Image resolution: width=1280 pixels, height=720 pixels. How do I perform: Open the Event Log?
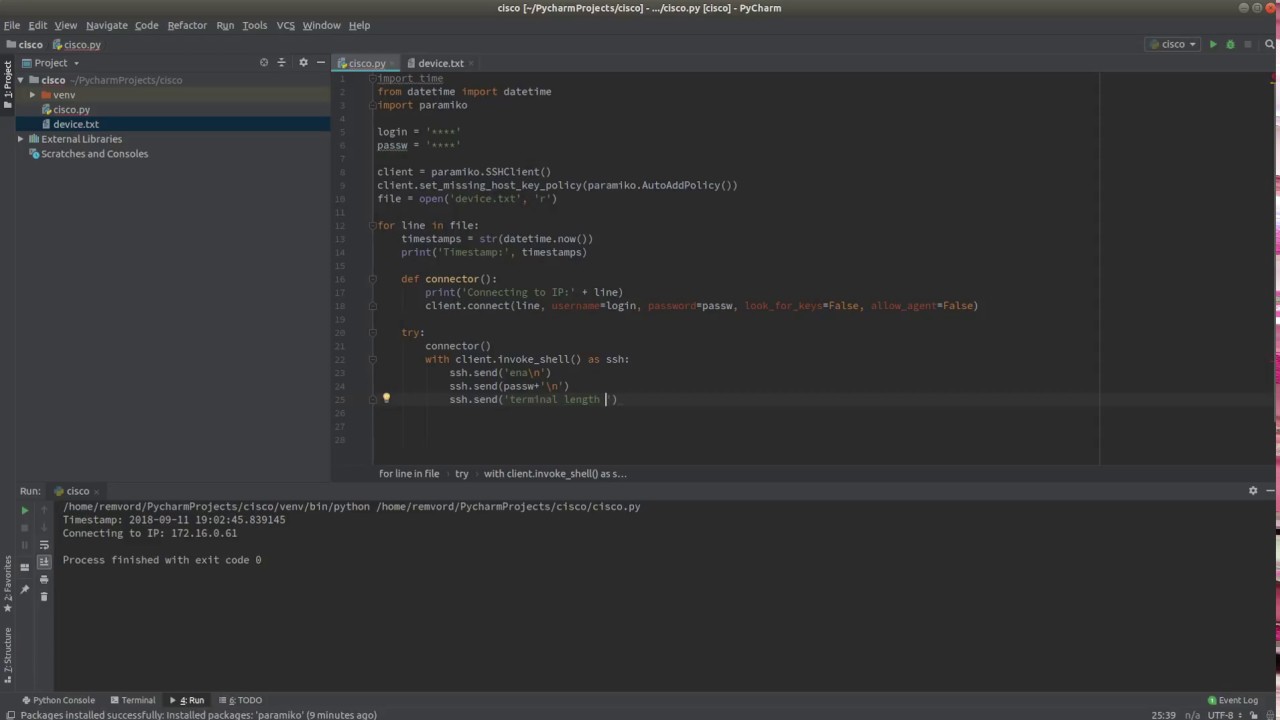coord(1233,700)
